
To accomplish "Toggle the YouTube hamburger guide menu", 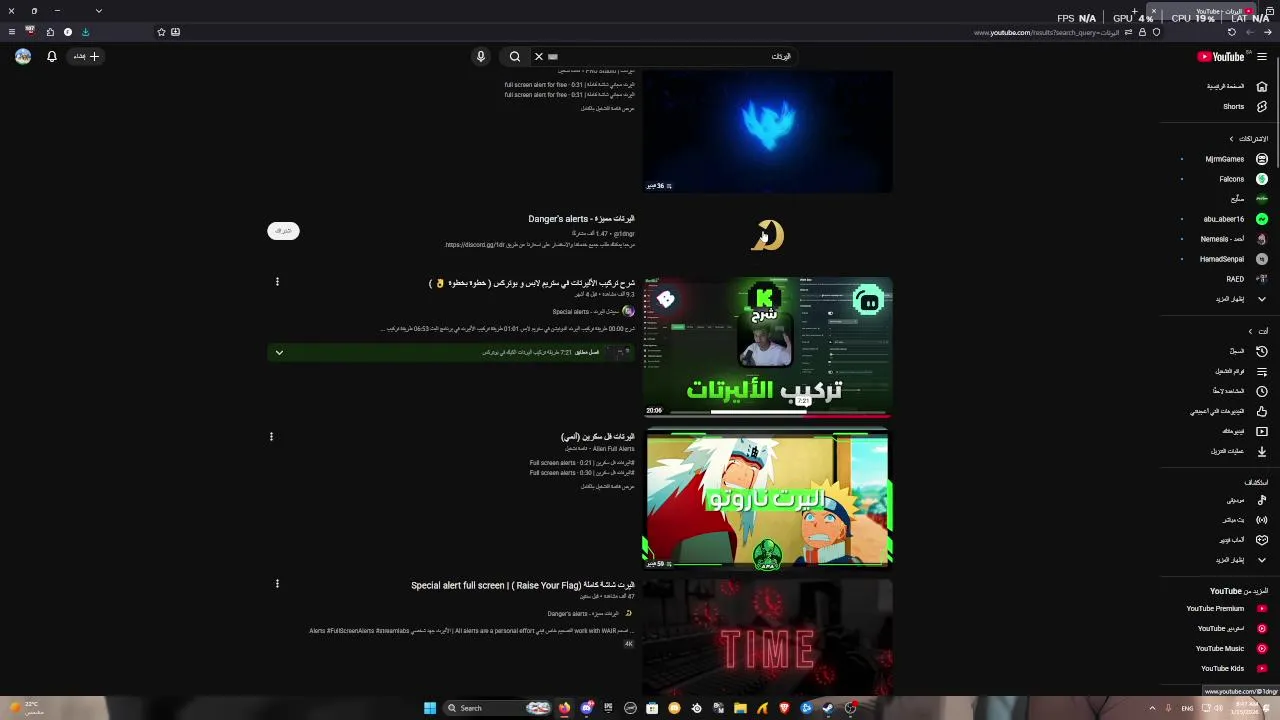I will (1262, 57).
